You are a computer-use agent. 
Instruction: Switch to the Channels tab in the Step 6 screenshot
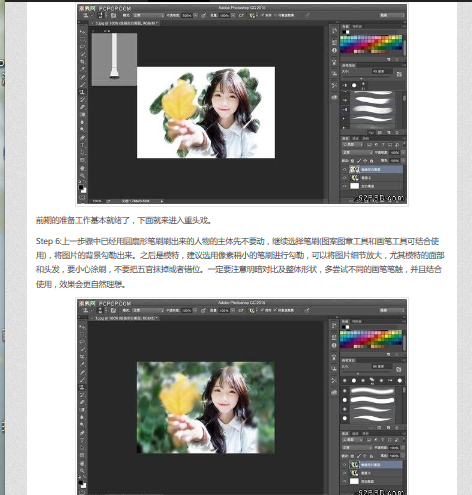click(x=356, y=434)
